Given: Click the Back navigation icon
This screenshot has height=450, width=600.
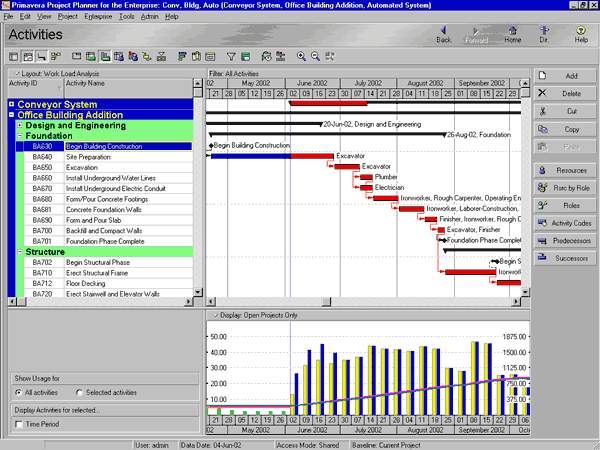Looking at the screenshot, I should click(x=444, y=33).
